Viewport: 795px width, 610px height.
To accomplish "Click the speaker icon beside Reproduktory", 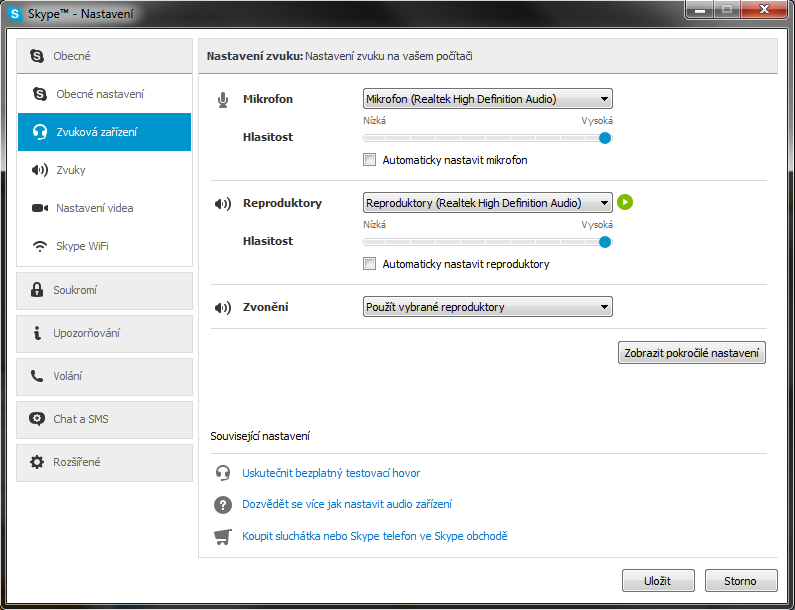I will click(x=223, y=204).
